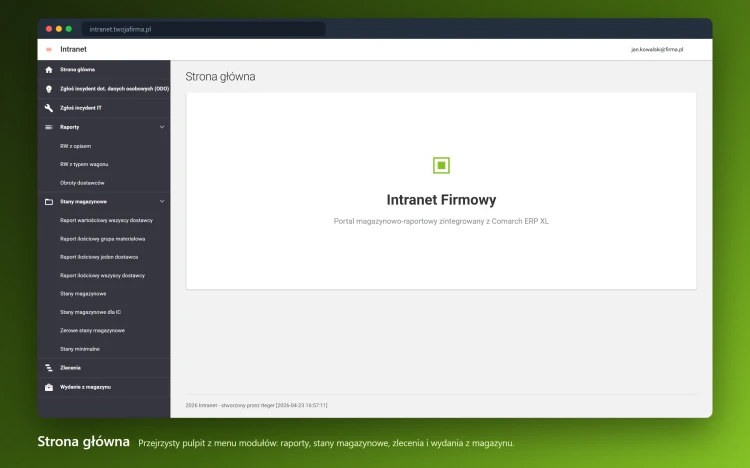
Task: Open Stany magazynowe dla IC
Action: tap(90, 312)
